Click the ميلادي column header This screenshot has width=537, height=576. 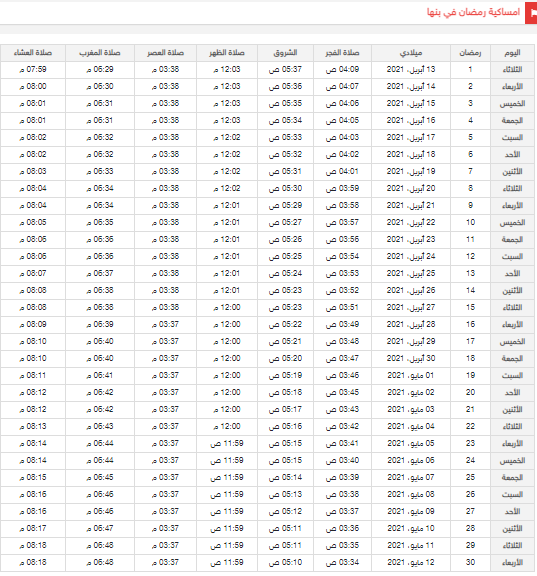click(x=411, y=53)
